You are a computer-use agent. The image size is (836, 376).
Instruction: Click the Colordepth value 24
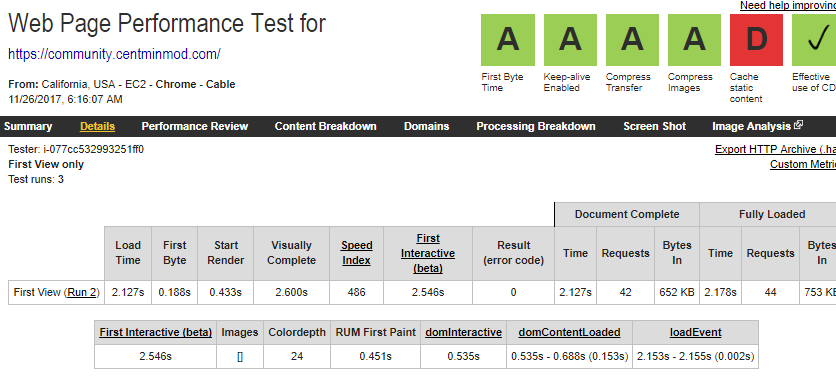(297, 356)
